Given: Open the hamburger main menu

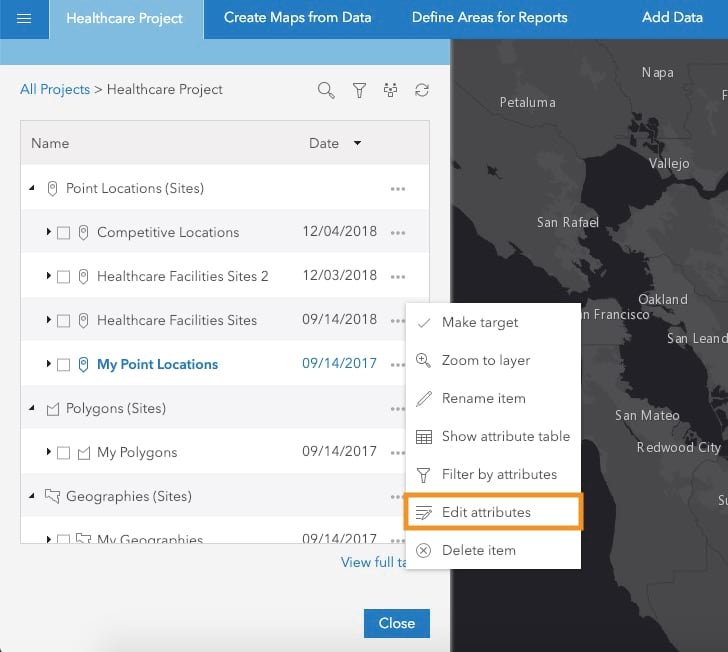Looking at the screenshot, I should tap(24, 18).
